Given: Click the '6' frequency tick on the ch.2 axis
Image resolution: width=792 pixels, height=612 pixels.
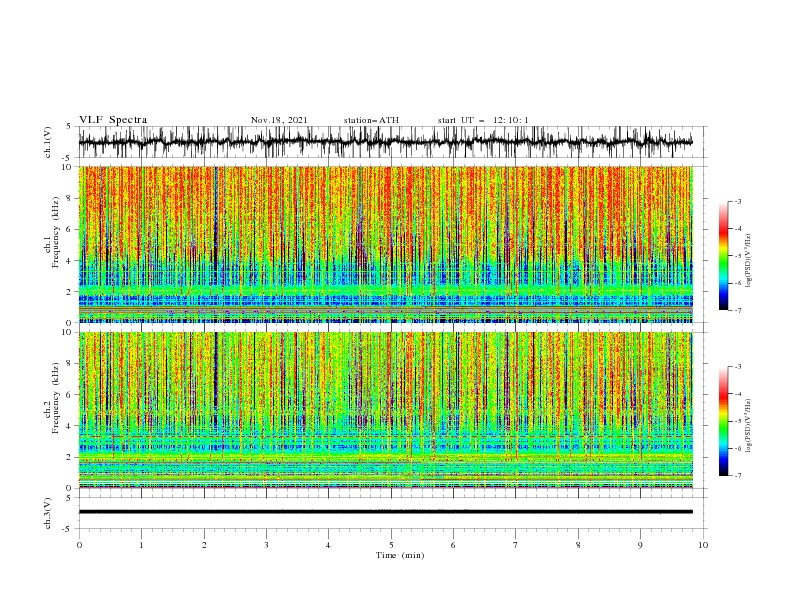Looking at the screenshot, I should 70,394.
